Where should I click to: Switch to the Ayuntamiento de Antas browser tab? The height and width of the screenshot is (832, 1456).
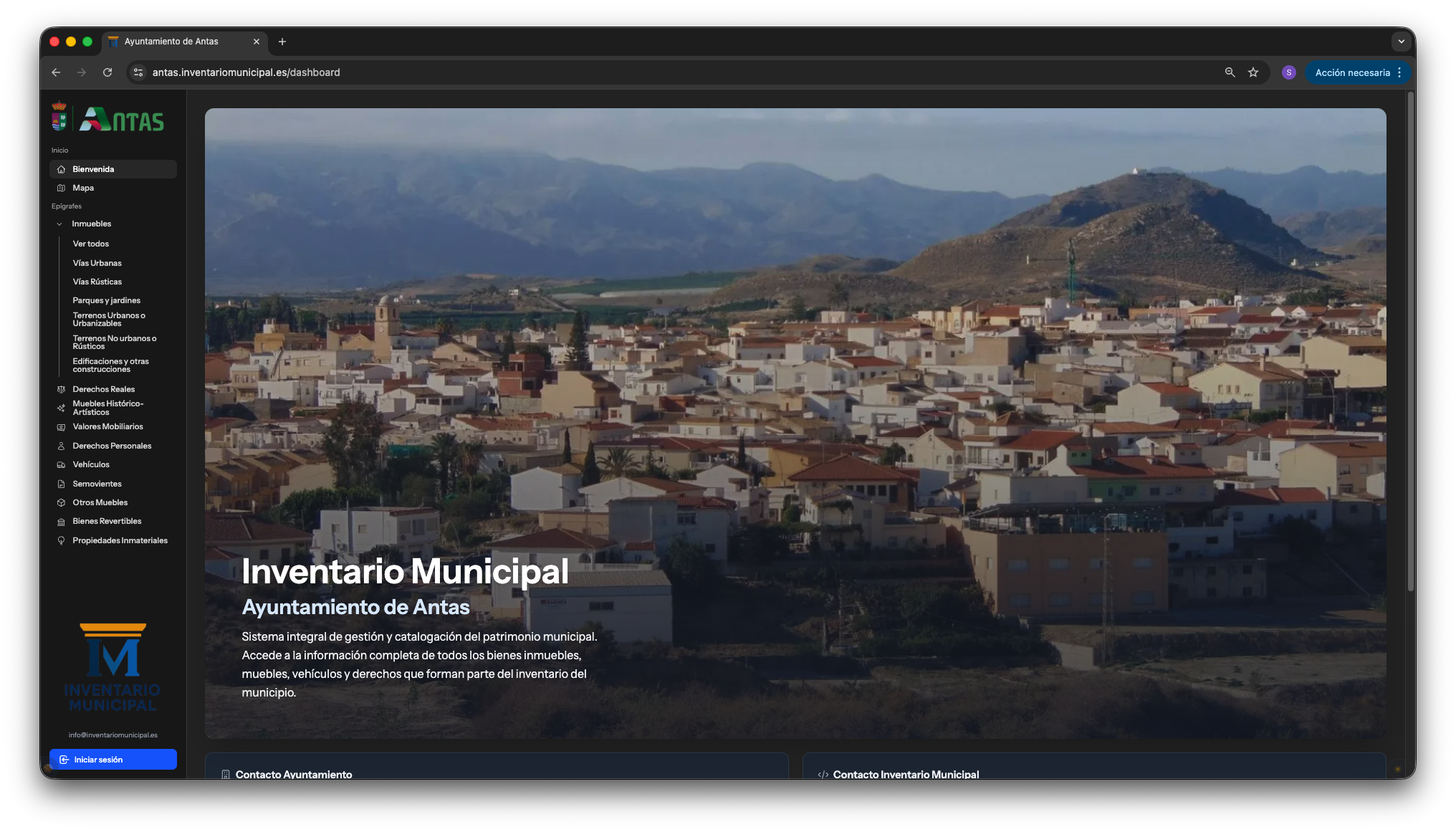tap(172, 42)
